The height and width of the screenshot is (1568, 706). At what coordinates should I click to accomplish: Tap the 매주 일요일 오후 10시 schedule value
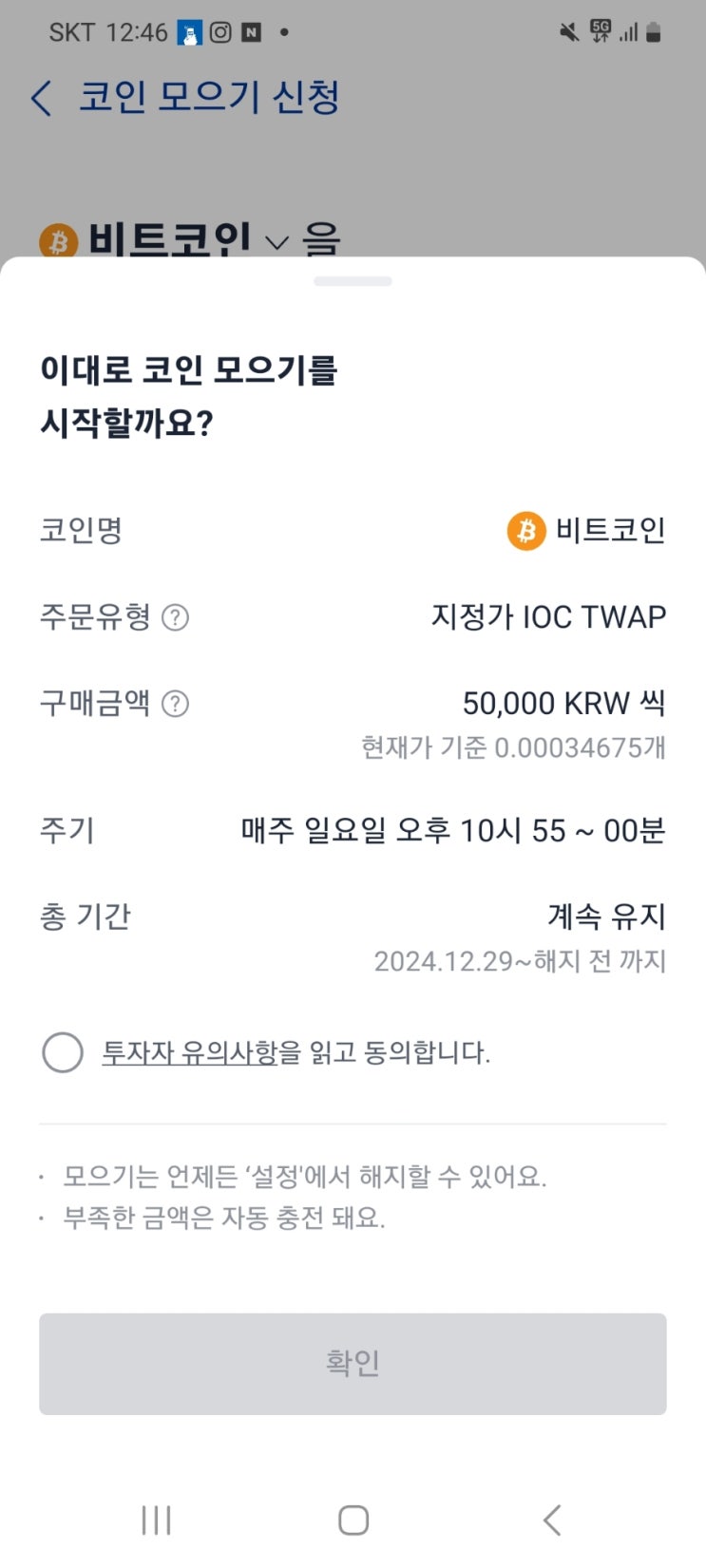[453, 831]
